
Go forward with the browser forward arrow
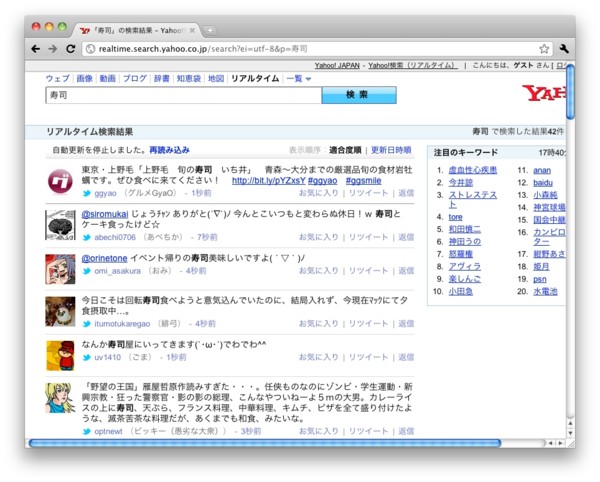53,49
